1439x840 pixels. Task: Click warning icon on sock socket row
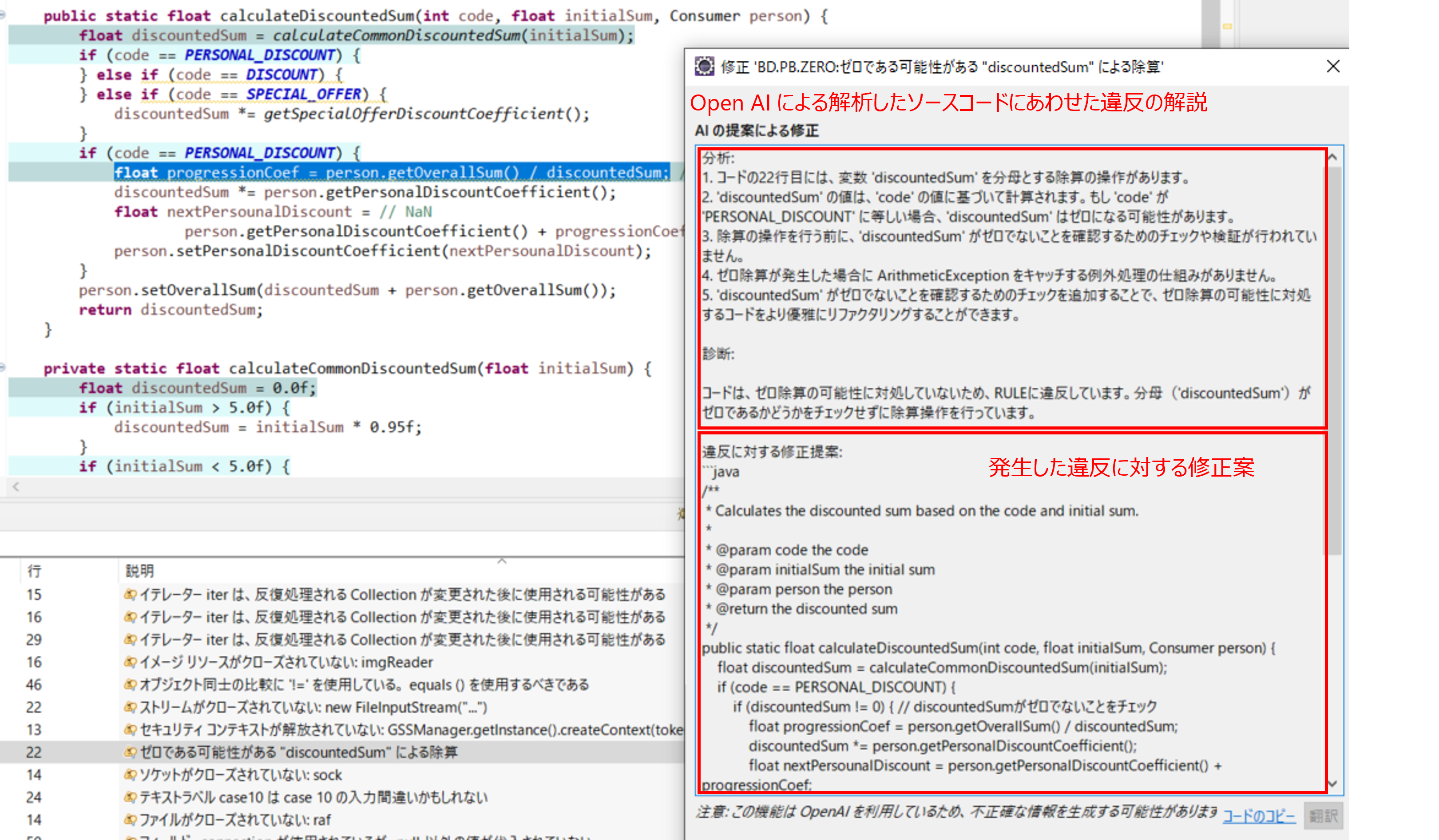coord(130,774)
